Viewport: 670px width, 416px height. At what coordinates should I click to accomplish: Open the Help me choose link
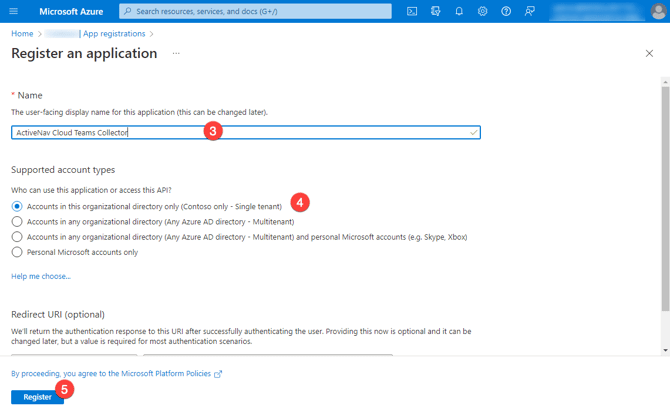[41, 276]
